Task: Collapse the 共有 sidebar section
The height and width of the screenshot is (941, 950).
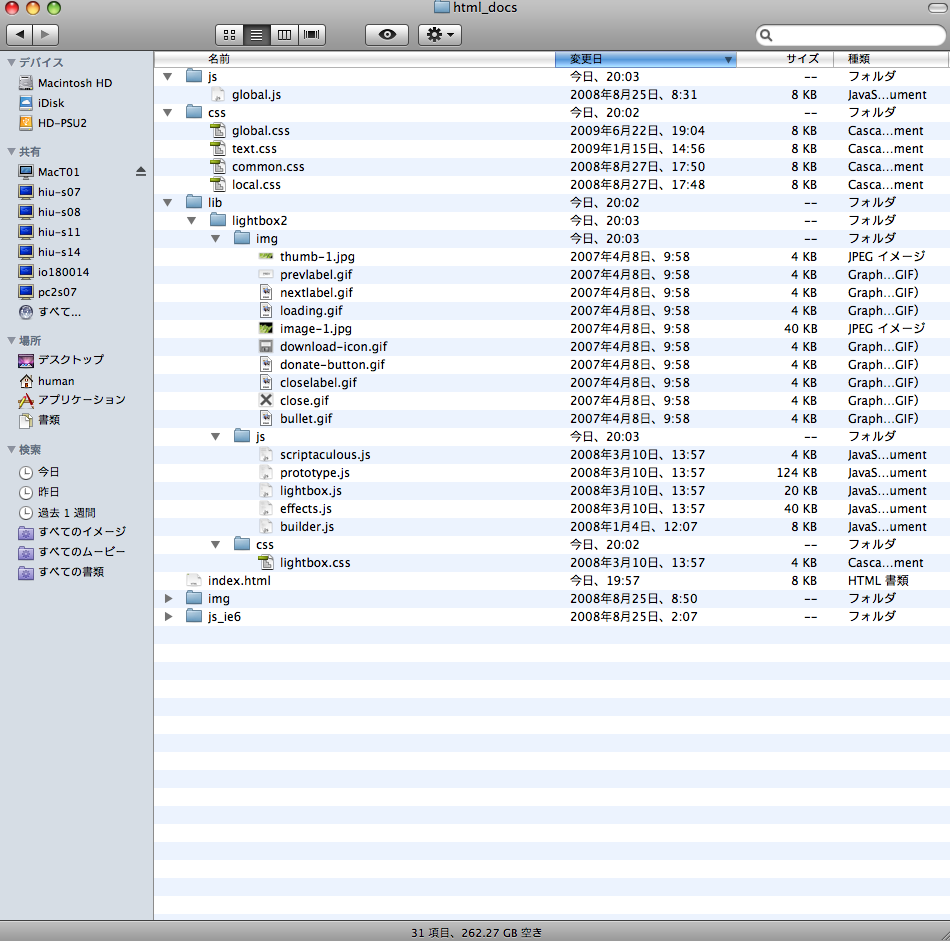Action: pyautogui.click(x=11, y=151)
